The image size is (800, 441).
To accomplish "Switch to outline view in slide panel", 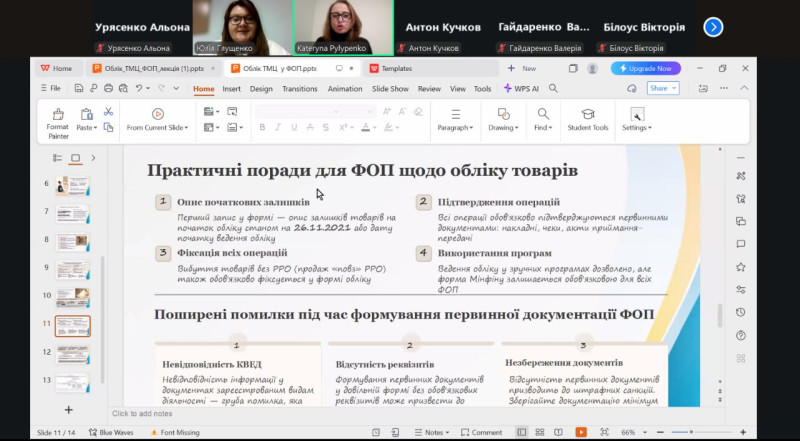I will pyautogui.click(x=57, y=158).
